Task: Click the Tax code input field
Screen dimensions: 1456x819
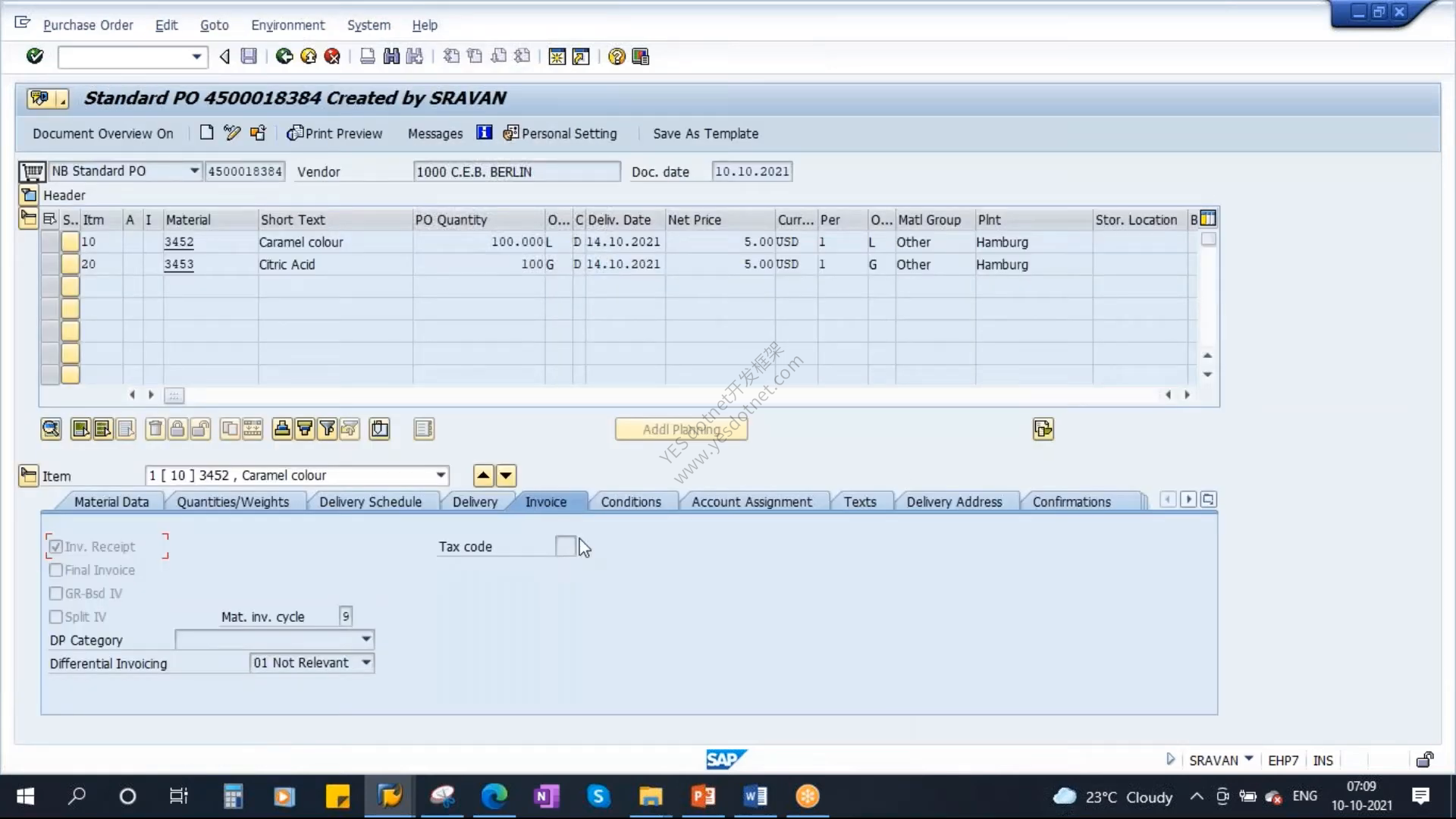Action: (x=565, y=546)
